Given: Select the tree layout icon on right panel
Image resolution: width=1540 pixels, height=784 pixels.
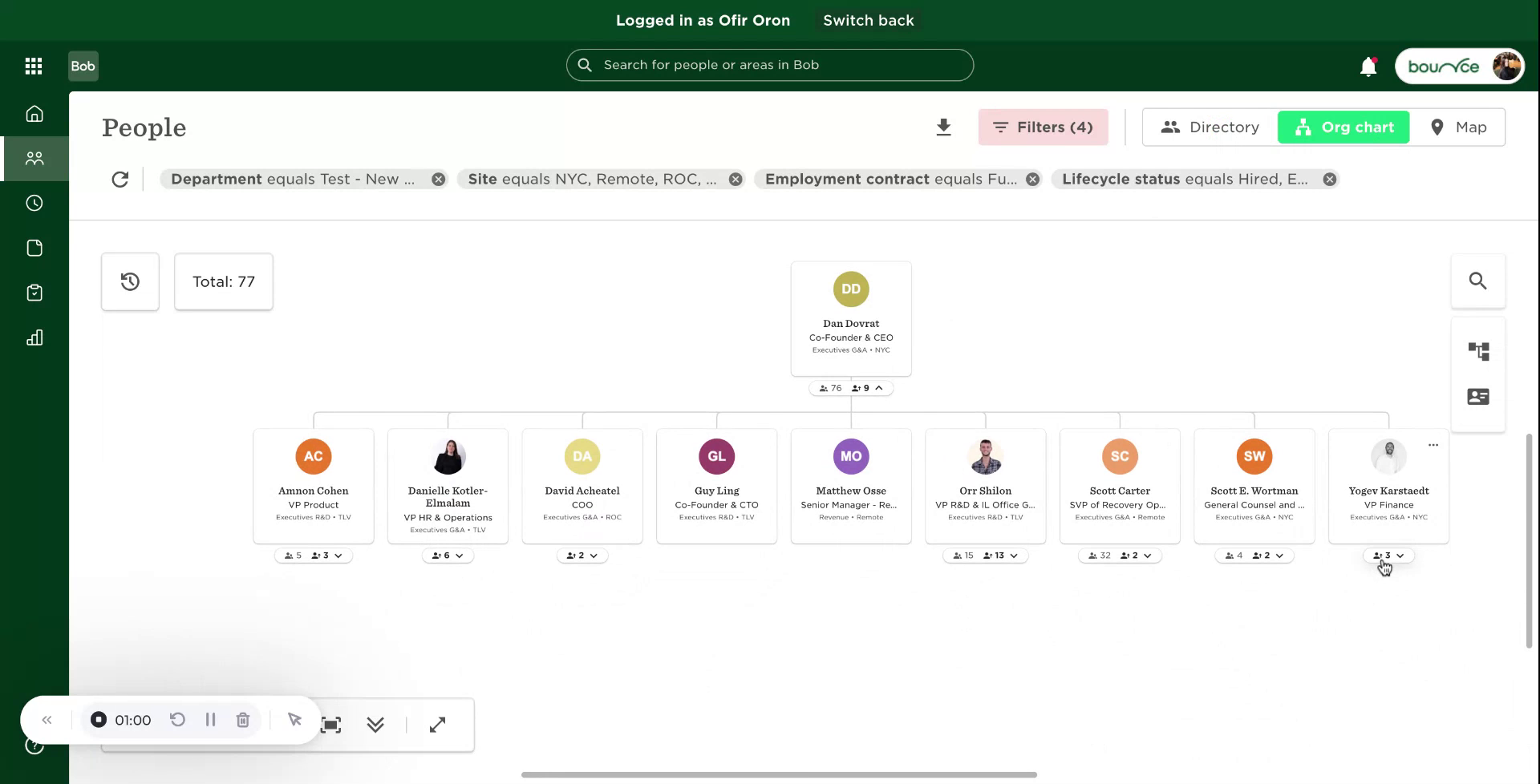Looking at the screenshot, I should [1478, 350].
